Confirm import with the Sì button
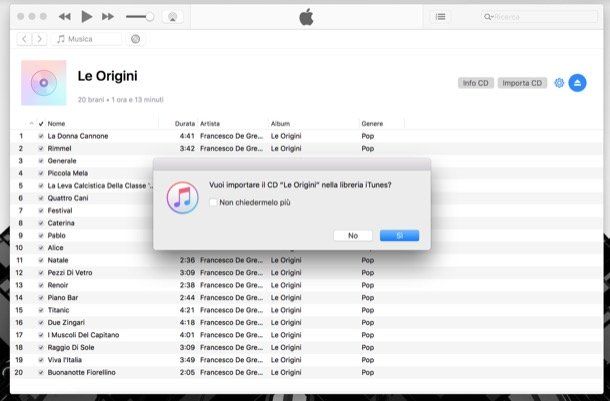Viewport: 610px width, 401px height. 400,236
